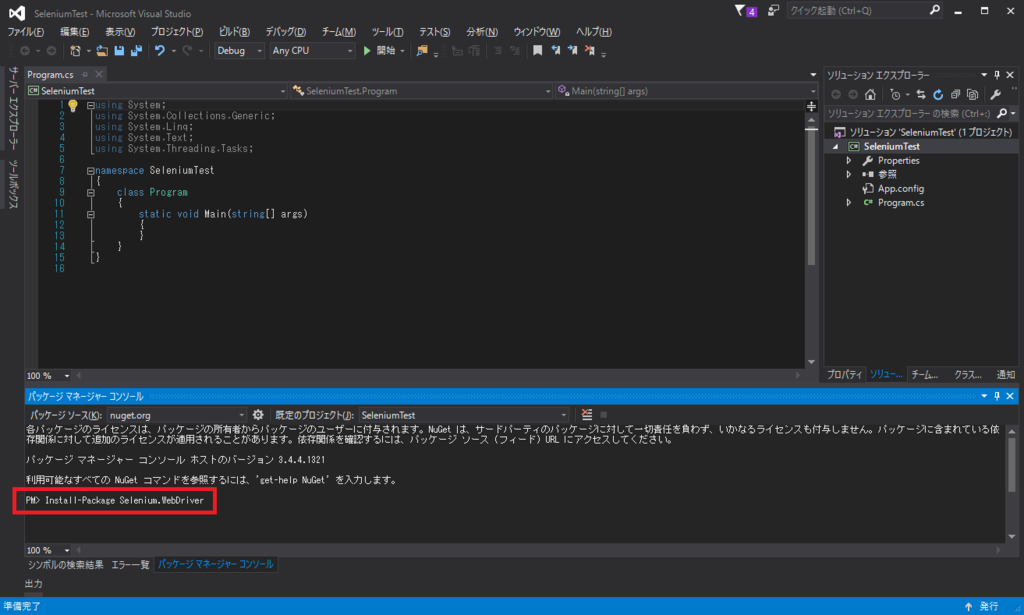Clear the Package Manager Console with the clear icon

coord(586,415)
